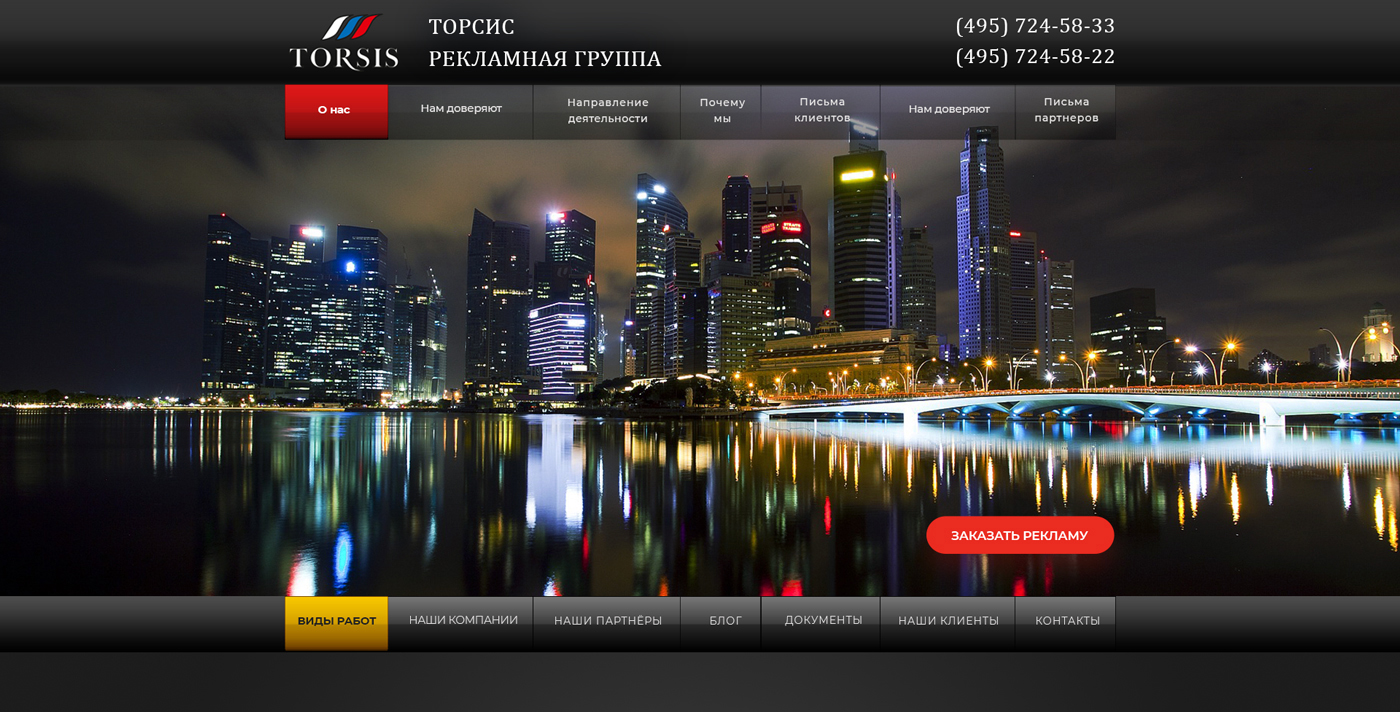Click phone number (495) 724-58-22
The width and height of the screenshot is (1400, 712).
coord(1035,57)
